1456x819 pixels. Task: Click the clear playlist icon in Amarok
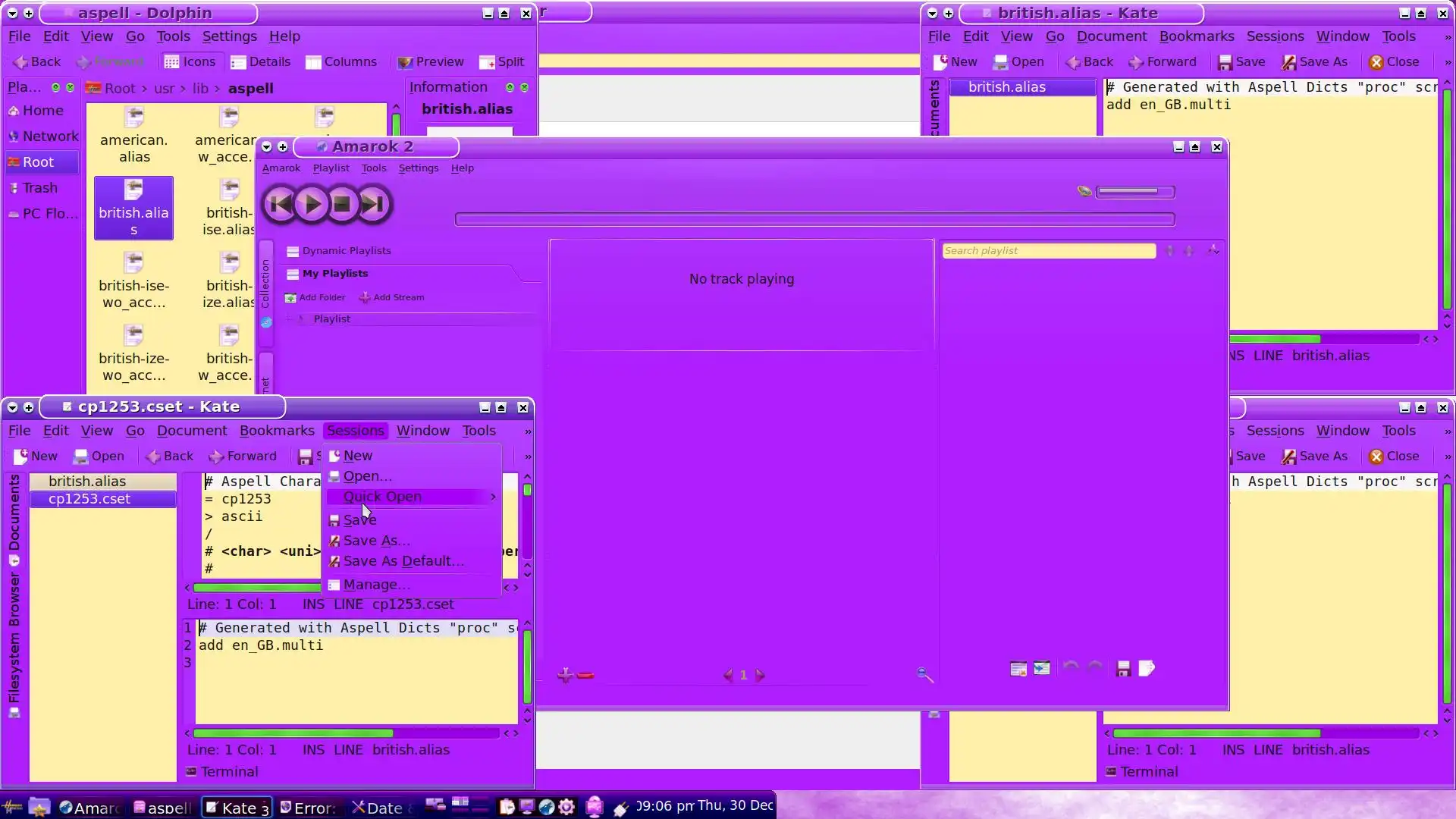point(1018,668)
